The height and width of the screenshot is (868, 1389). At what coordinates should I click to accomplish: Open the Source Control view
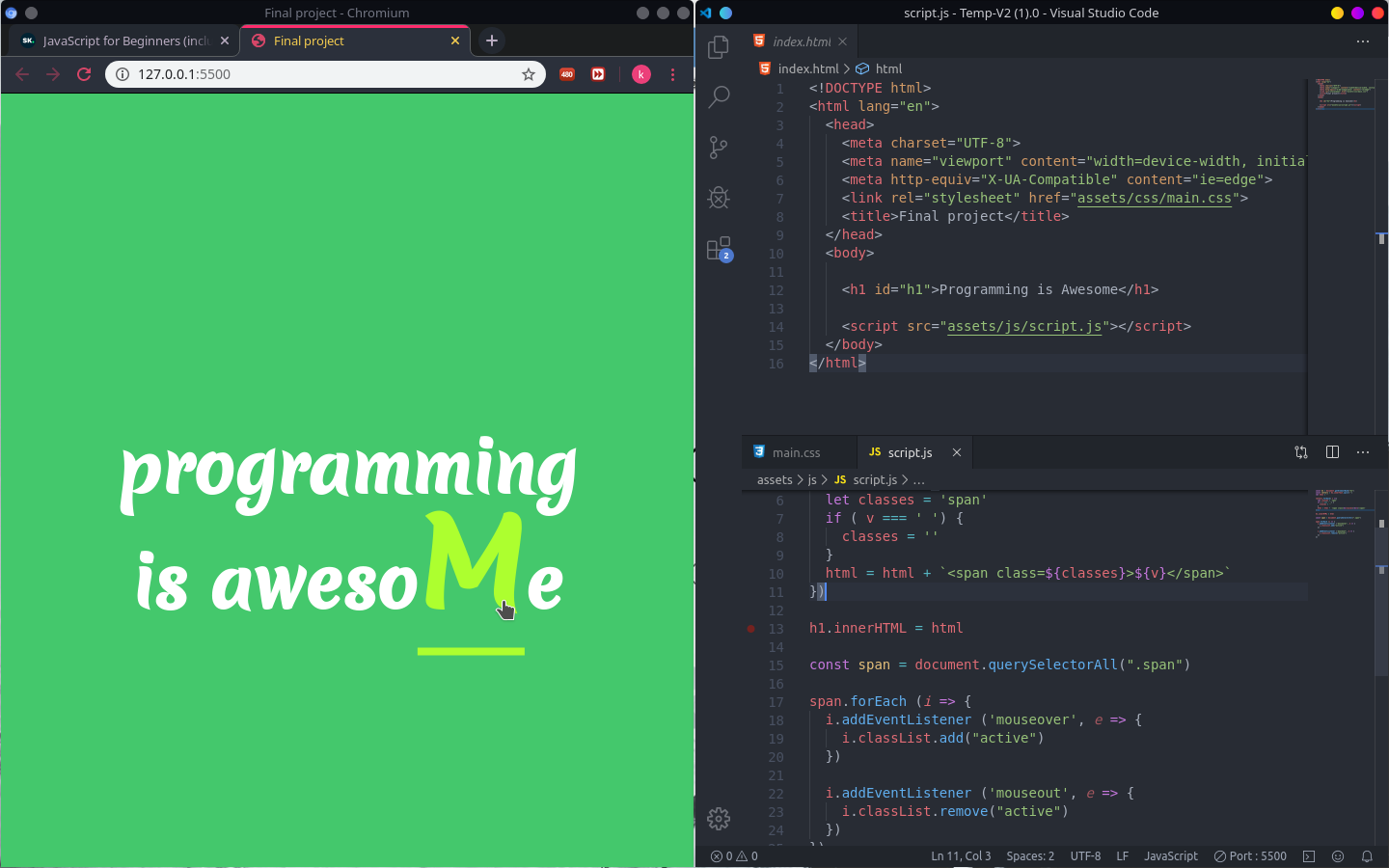[719, 148]
